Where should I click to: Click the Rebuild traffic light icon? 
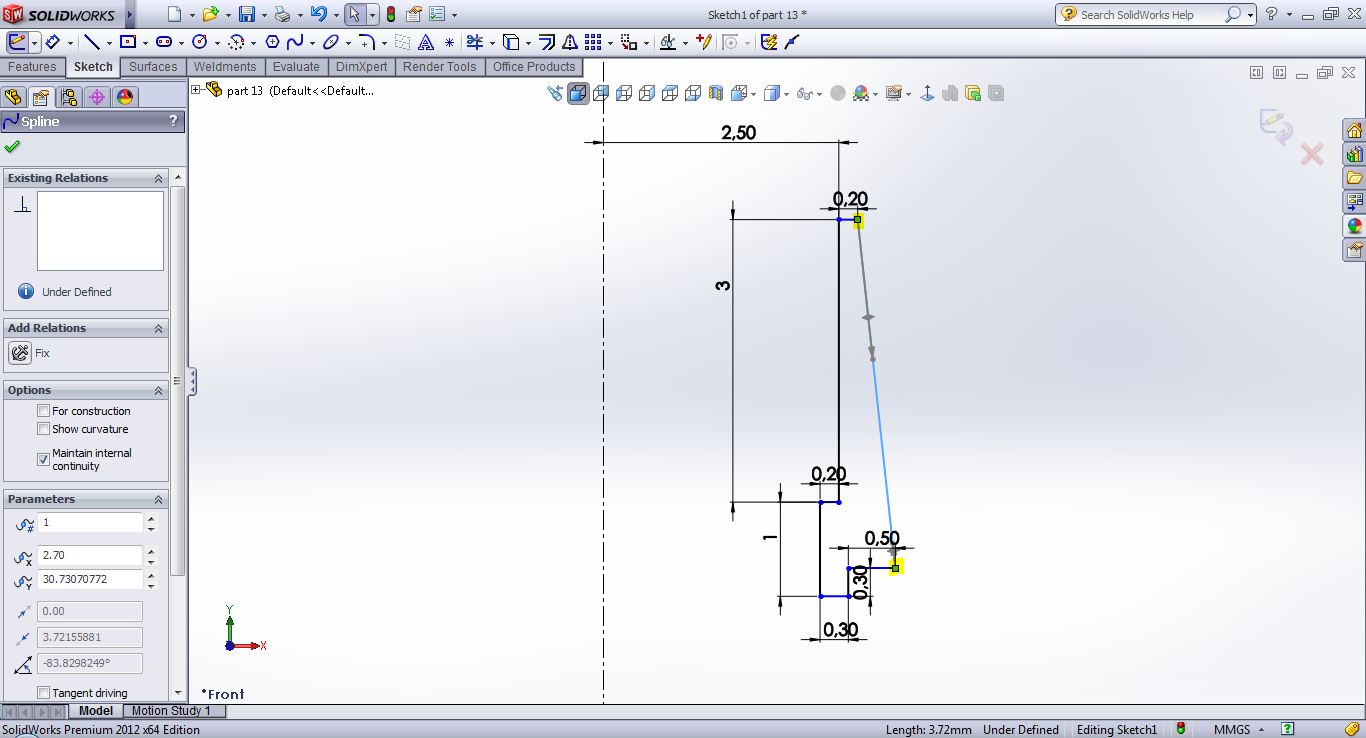coord(390,15)
